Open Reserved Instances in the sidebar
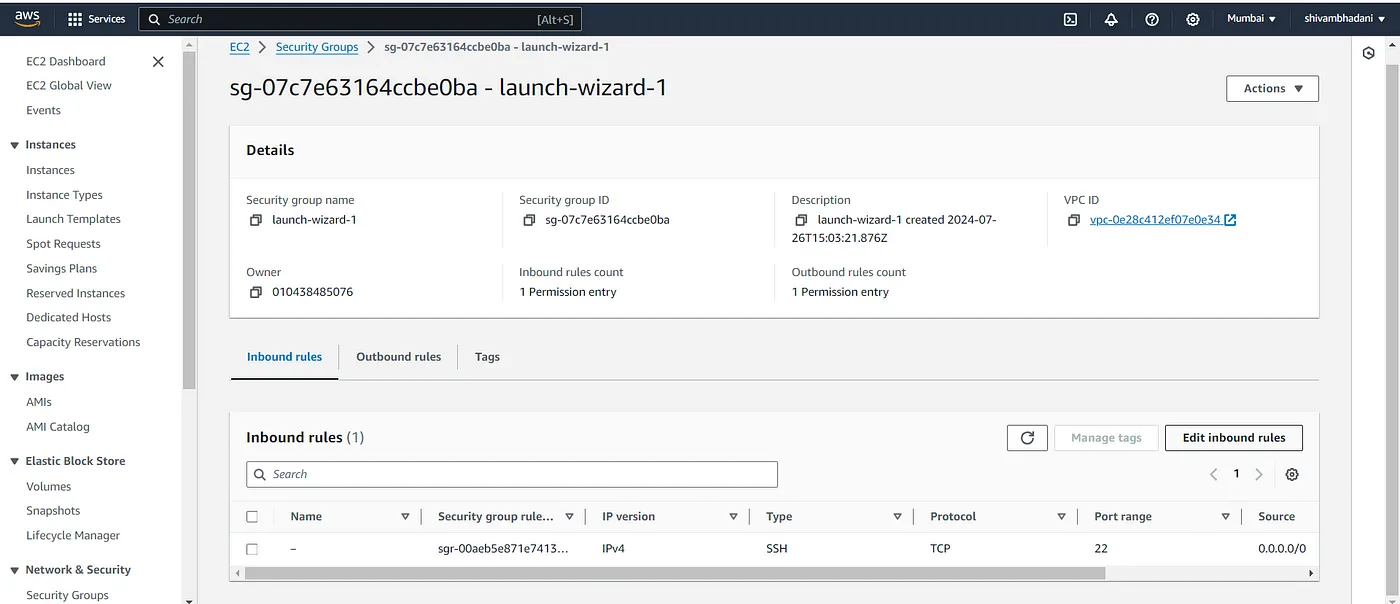This screenshot has height=604, width=1400. tap(75, 294)
